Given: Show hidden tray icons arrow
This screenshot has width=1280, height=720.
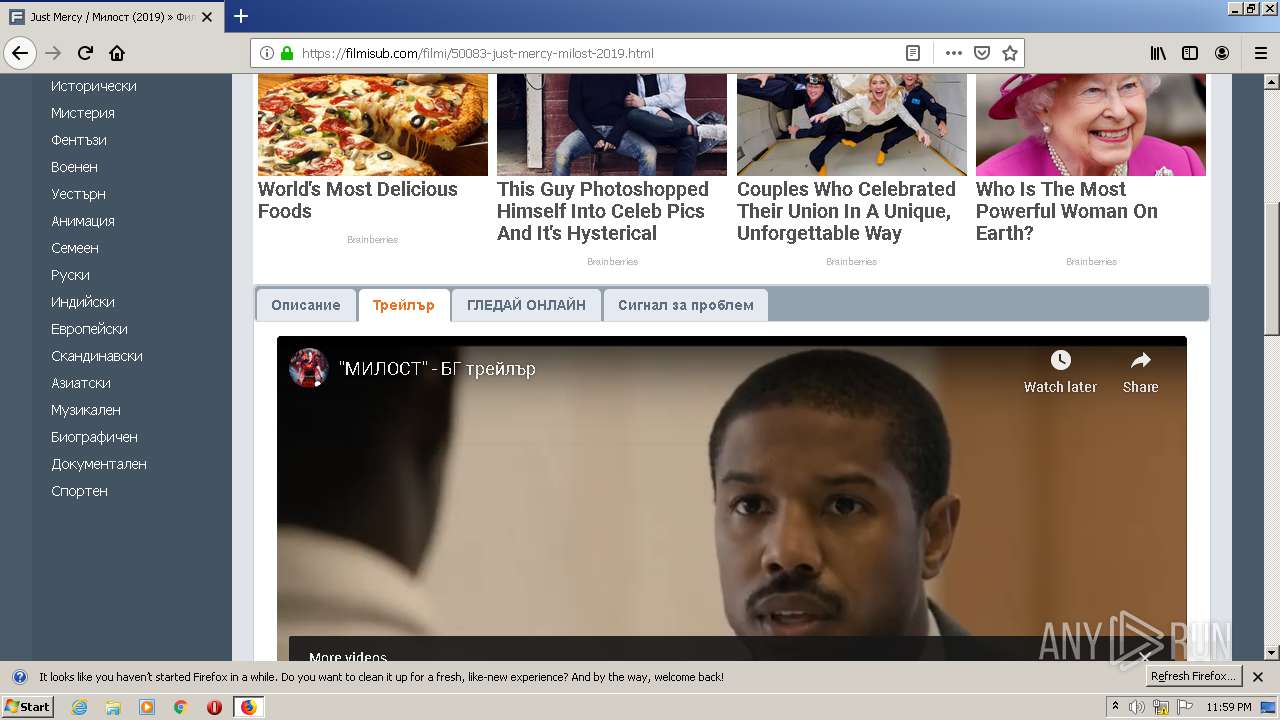Looking at the screenshot, I should click(x=1115, y=707).
